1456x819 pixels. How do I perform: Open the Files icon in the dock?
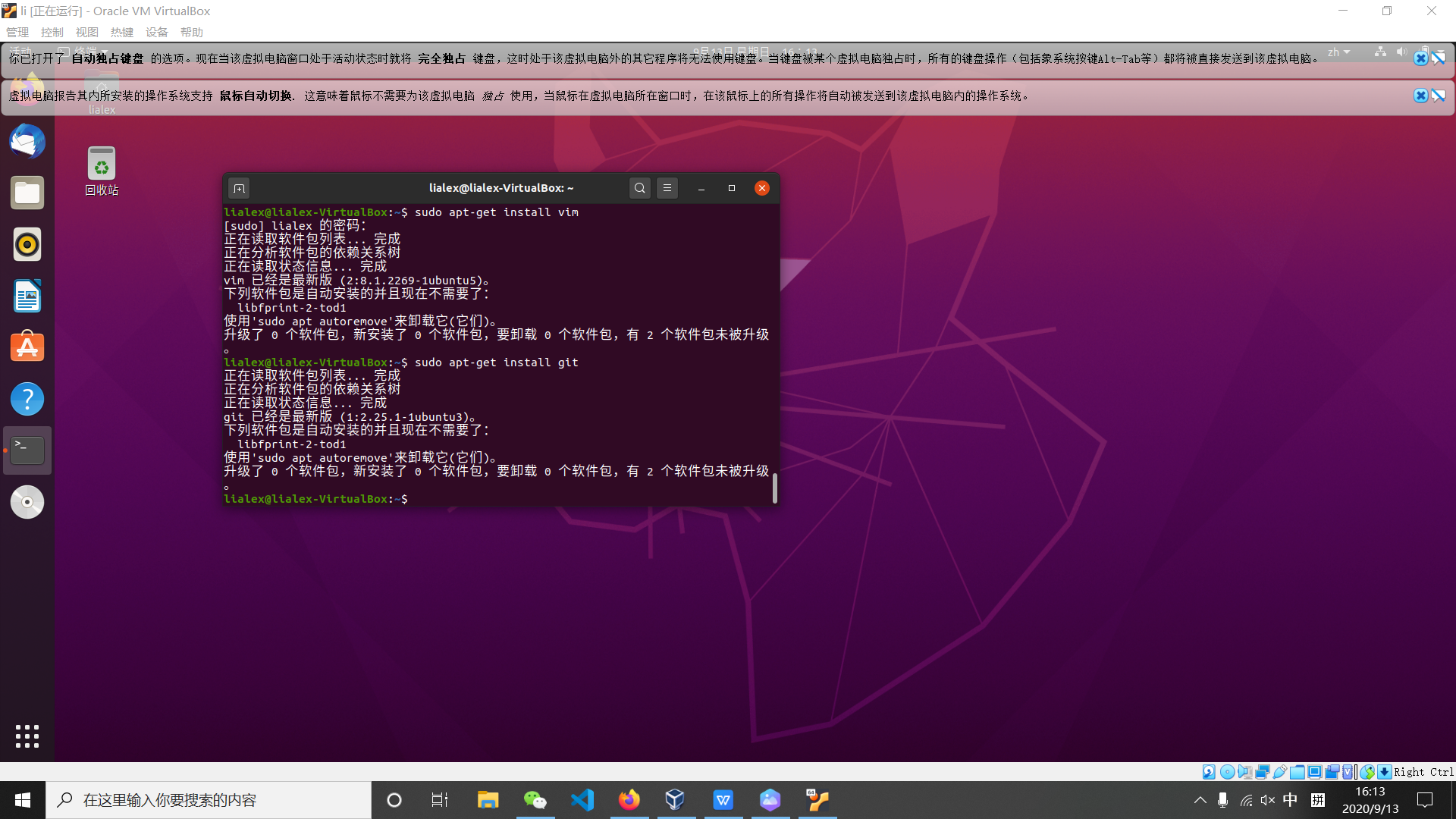[x=27, y=193]
